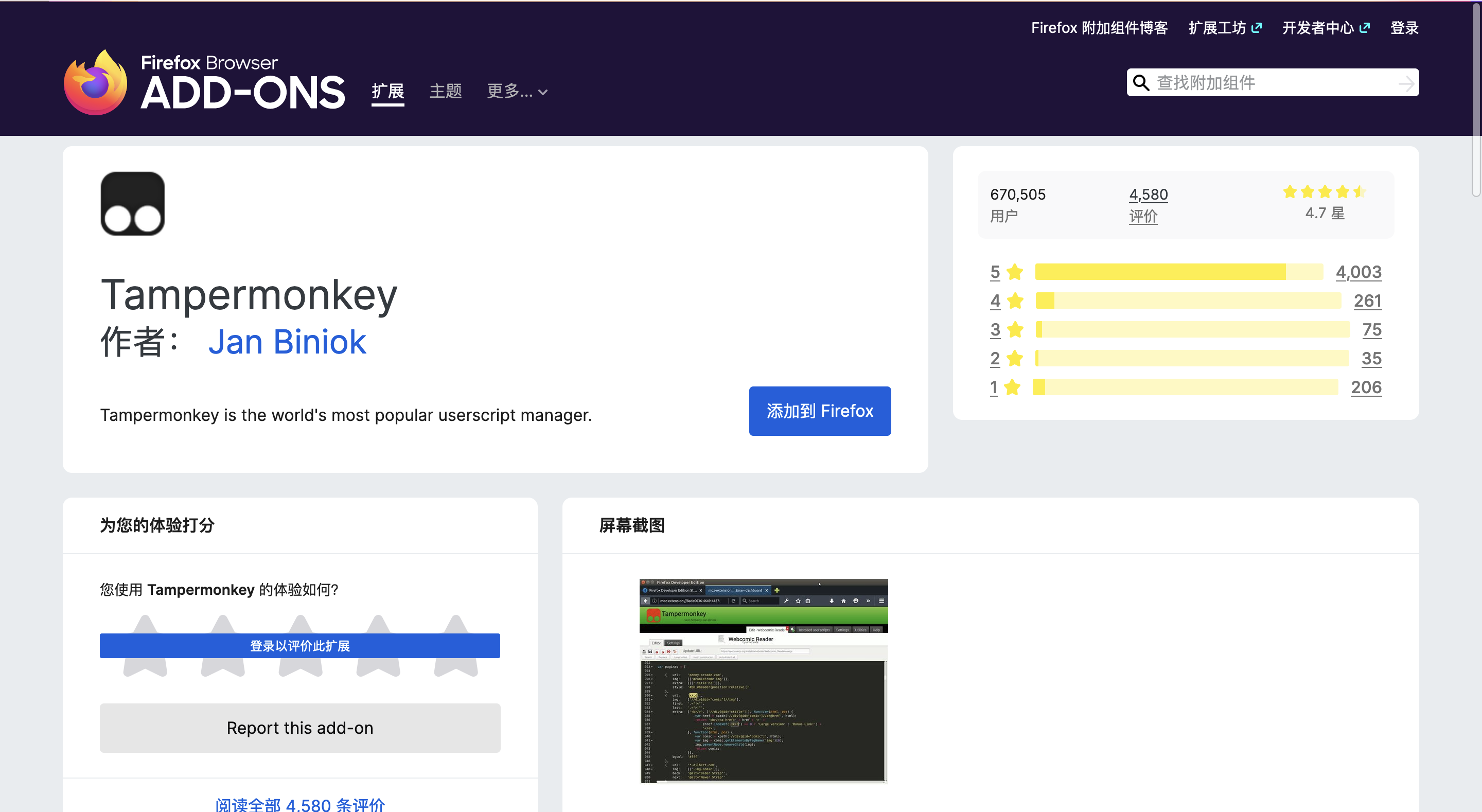Screen dimensions: 1482x812
Task: Open author link Jan Biniok
Action: tap(287, 342)
